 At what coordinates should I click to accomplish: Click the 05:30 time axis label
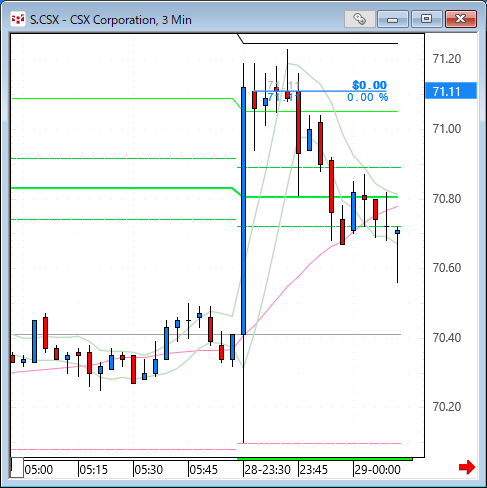pyautogui.click(x=149, y=470)
